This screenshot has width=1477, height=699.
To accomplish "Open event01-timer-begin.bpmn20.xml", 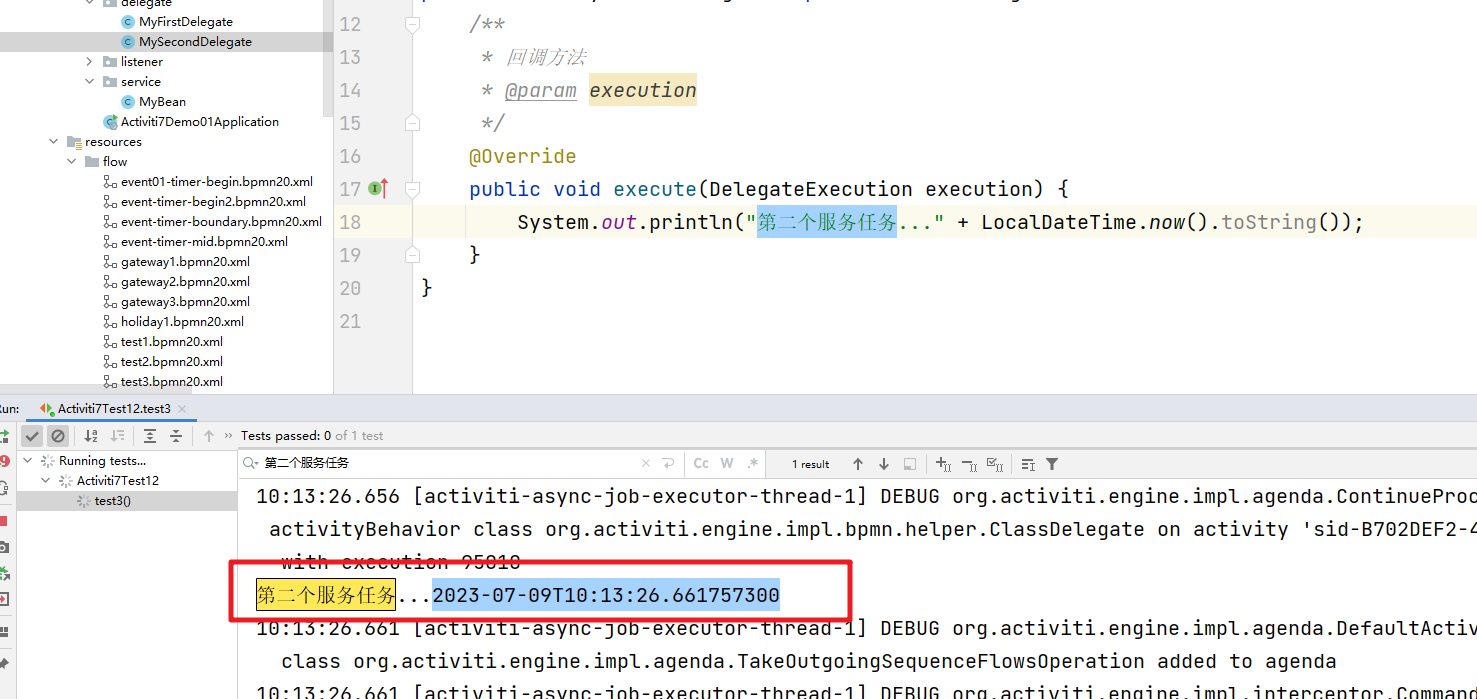I will (x=217, y=182).
